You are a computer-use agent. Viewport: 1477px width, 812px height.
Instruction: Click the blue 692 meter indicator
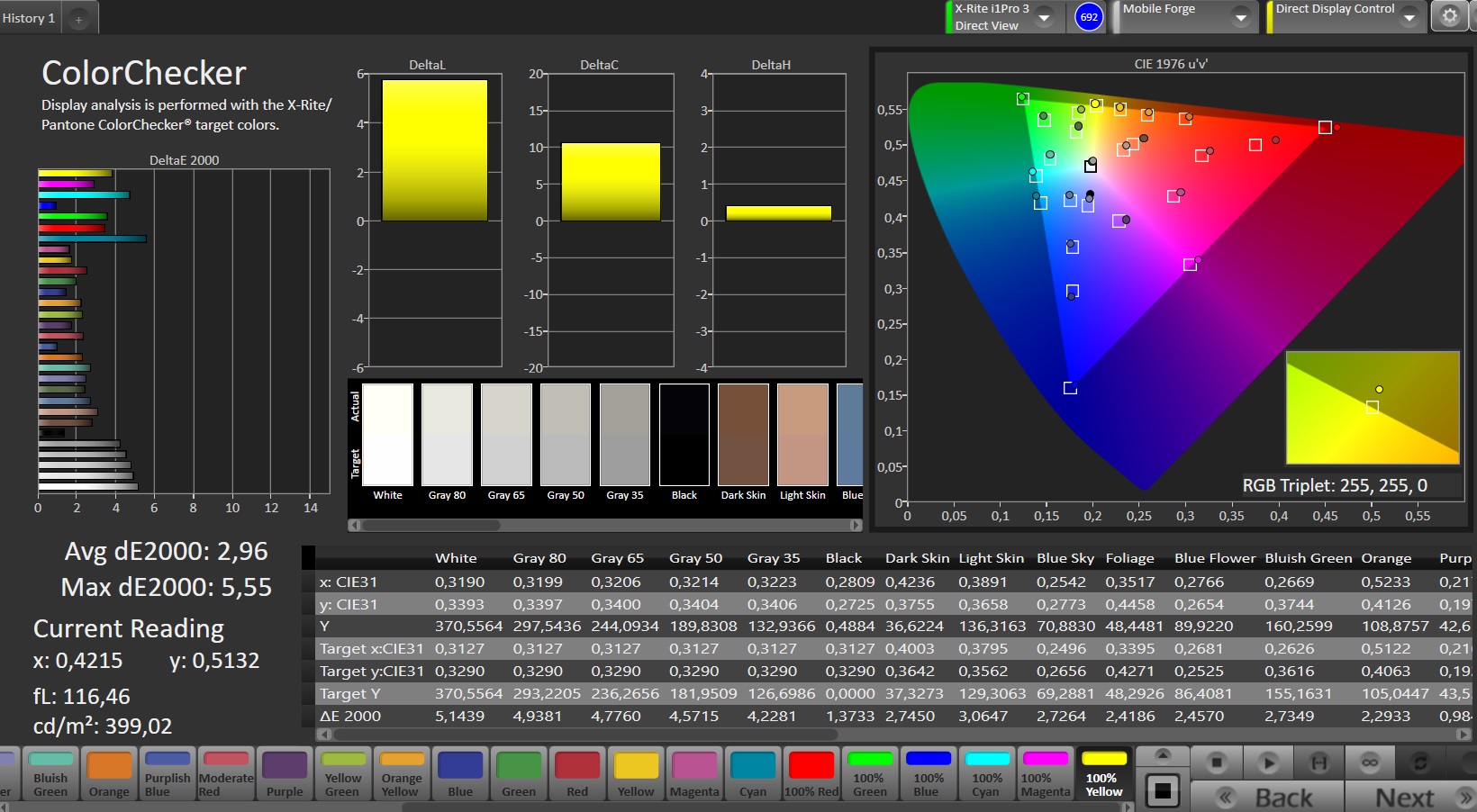coord(1089,17)
